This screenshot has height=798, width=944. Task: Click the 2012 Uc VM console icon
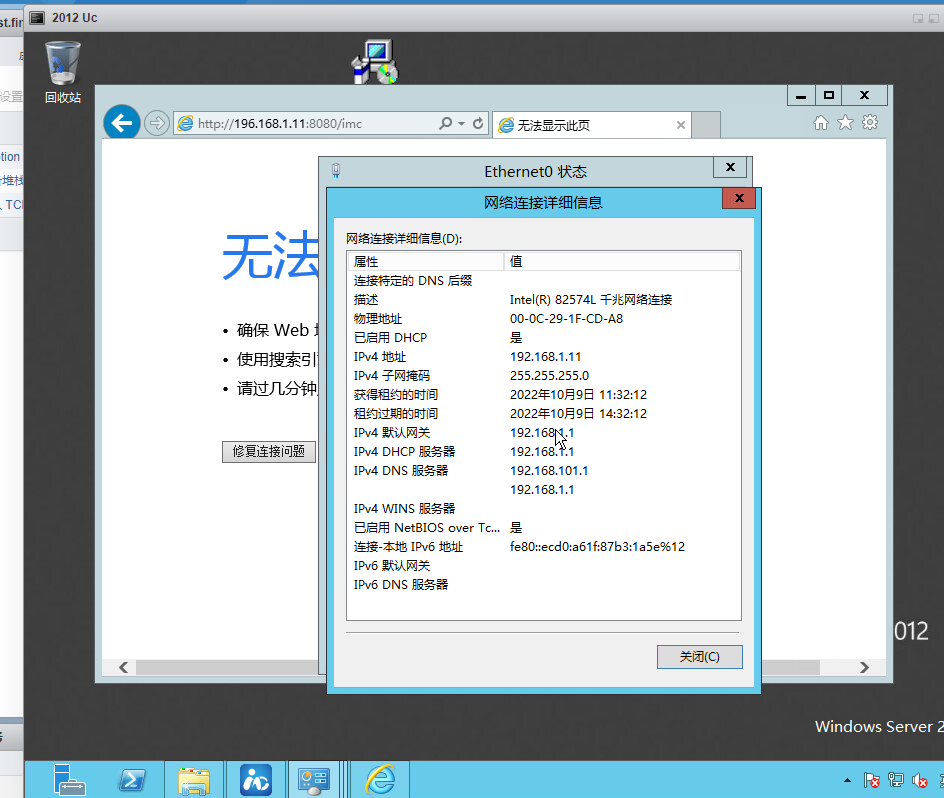37,17
